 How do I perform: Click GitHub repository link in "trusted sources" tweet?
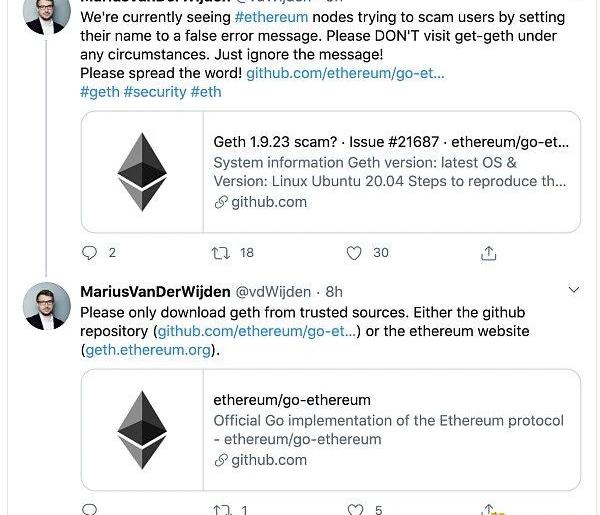257,331
